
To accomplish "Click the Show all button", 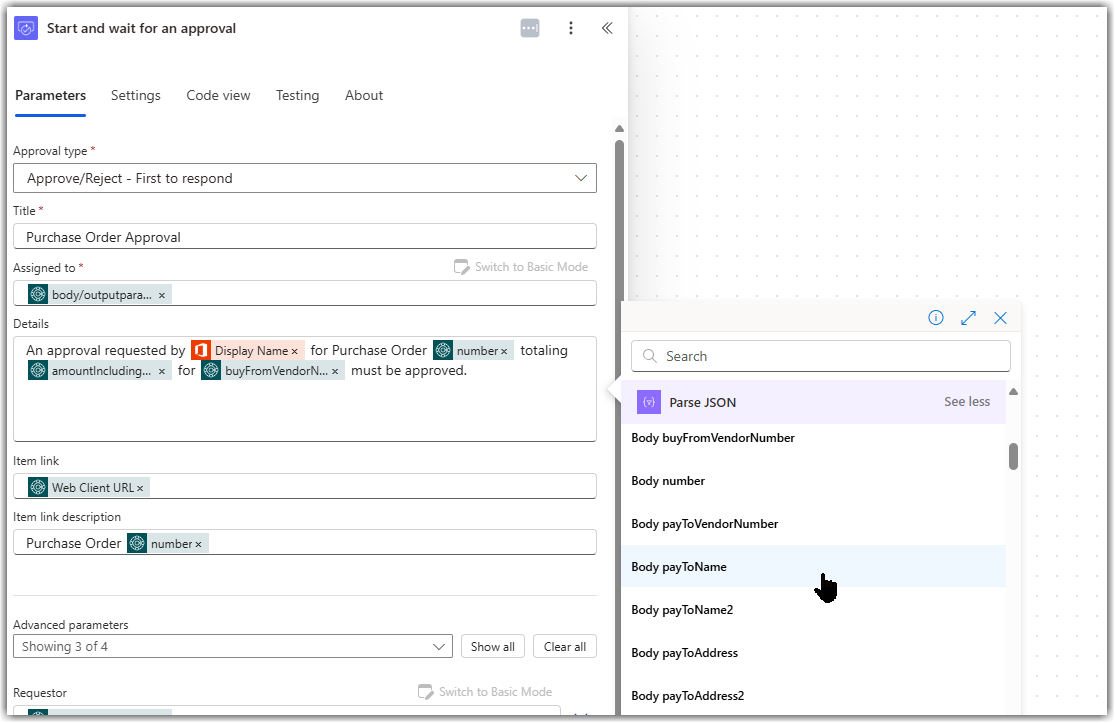I will click(x=492, y=646).
